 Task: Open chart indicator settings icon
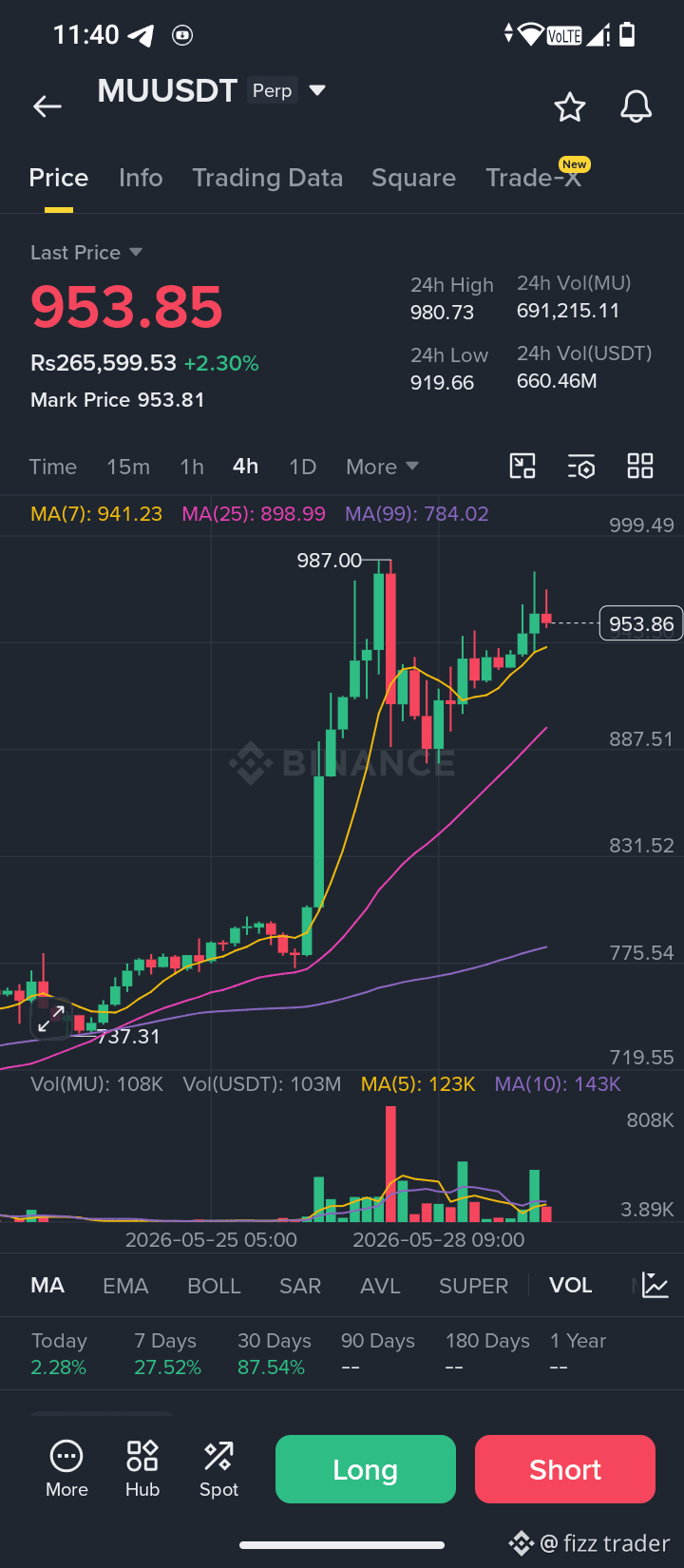(581, 466)
